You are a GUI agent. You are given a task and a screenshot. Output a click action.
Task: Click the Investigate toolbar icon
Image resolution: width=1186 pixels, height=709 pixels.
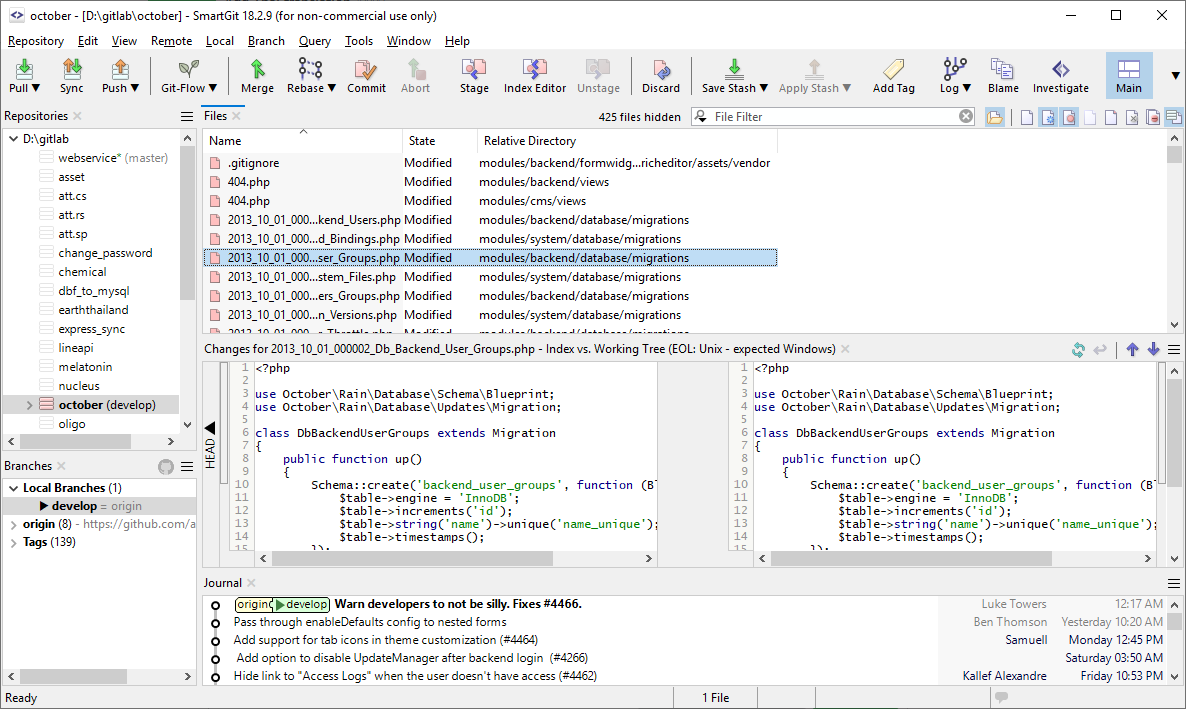[x=1060, y=69]
